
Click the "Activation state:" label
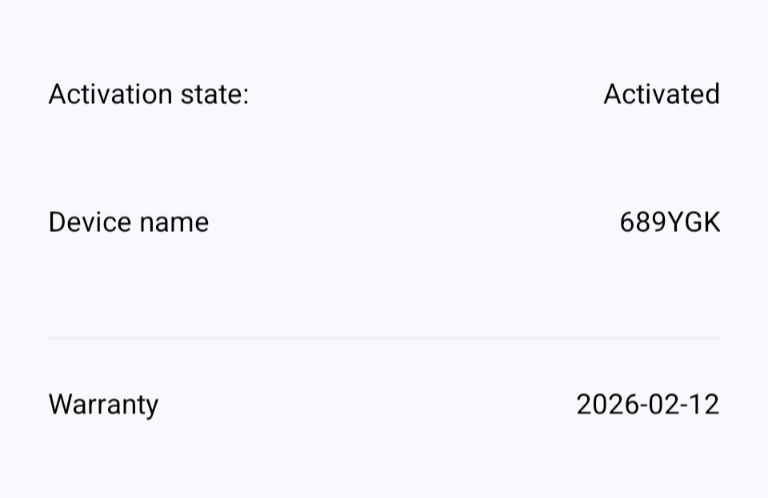(148, 94)
